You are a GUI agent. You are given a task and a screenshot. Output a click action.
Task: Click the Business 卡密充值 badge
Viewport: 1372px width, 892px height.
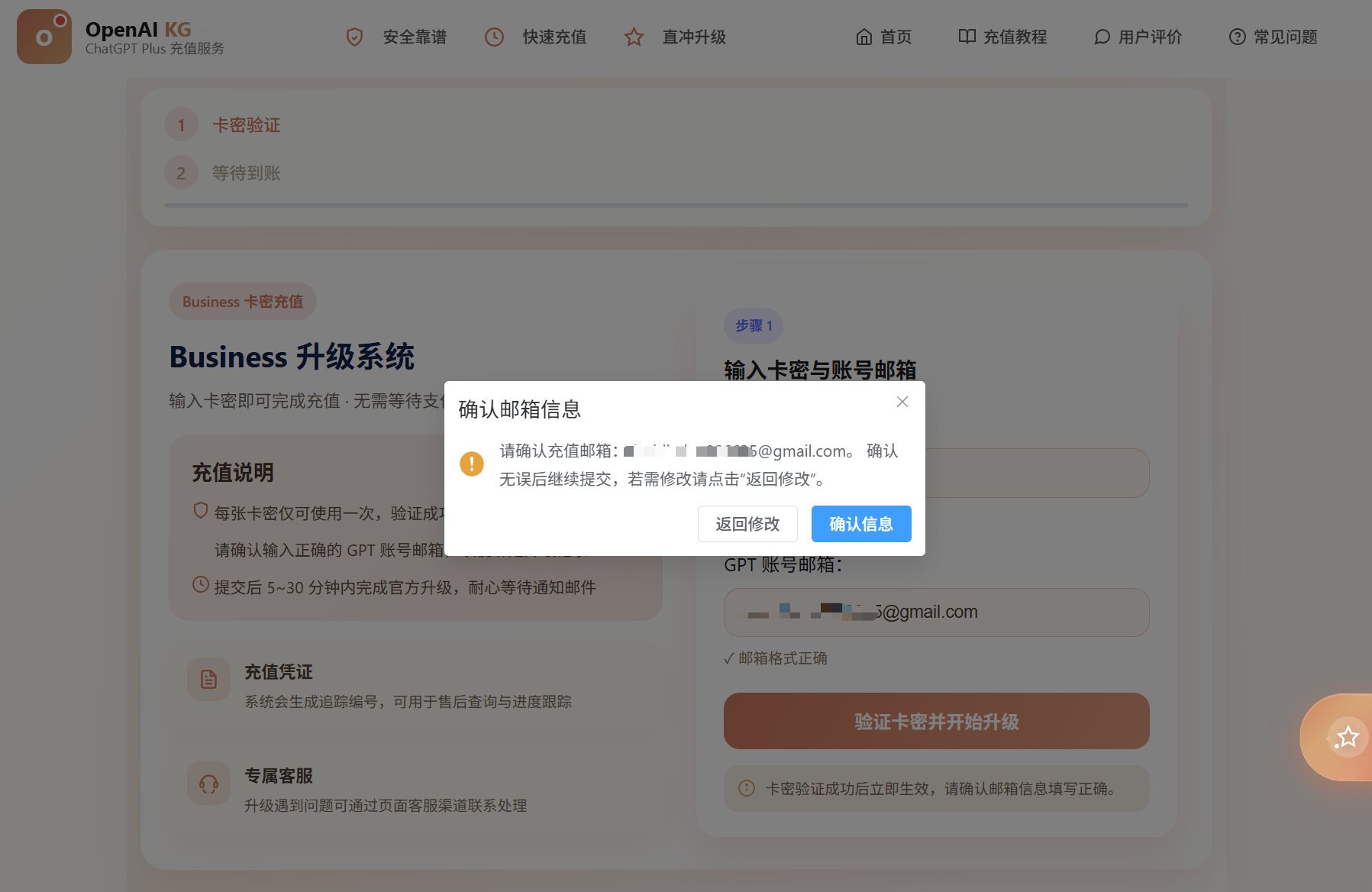243,302
